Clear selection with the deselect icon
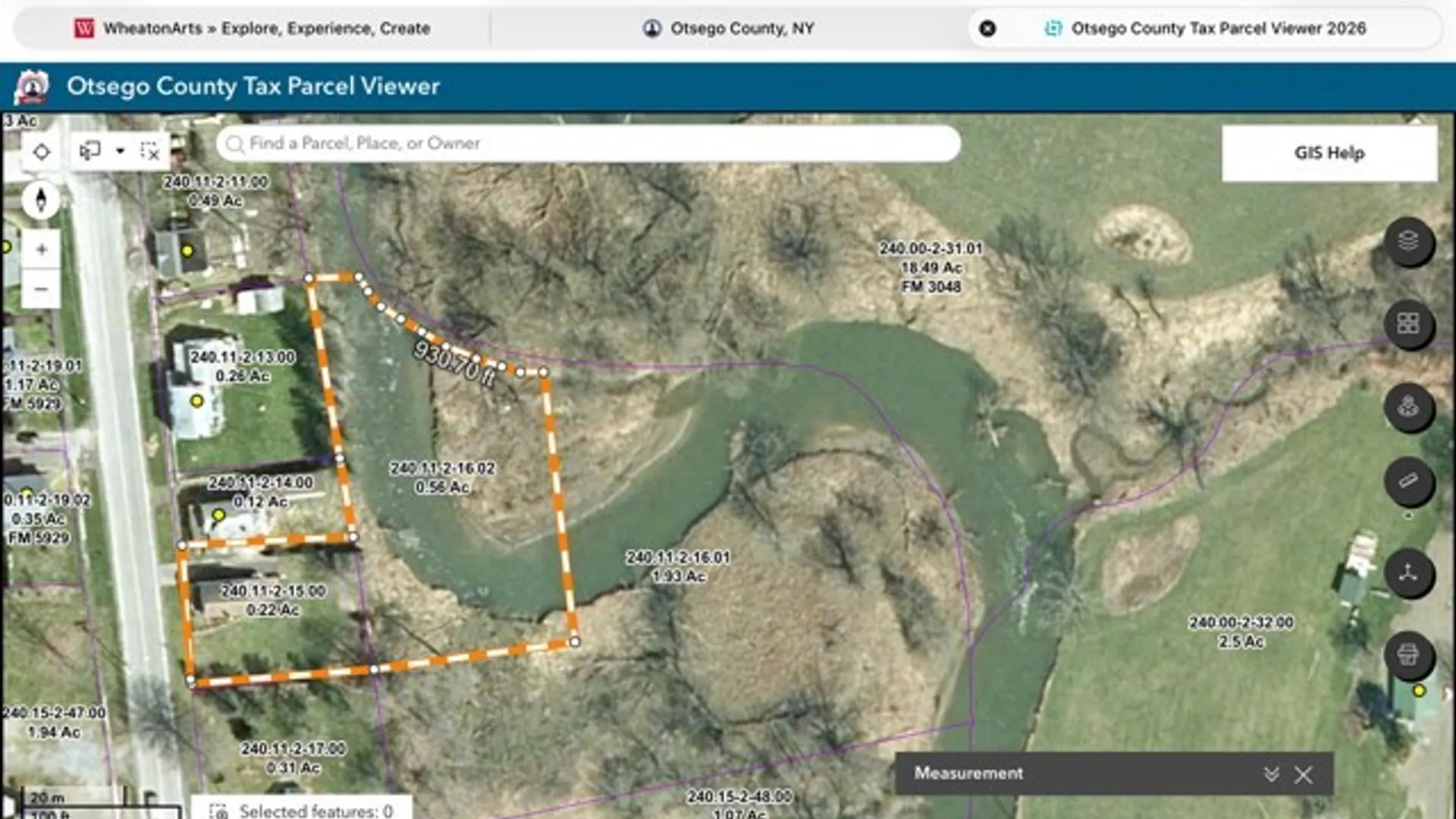 point(150,151)
